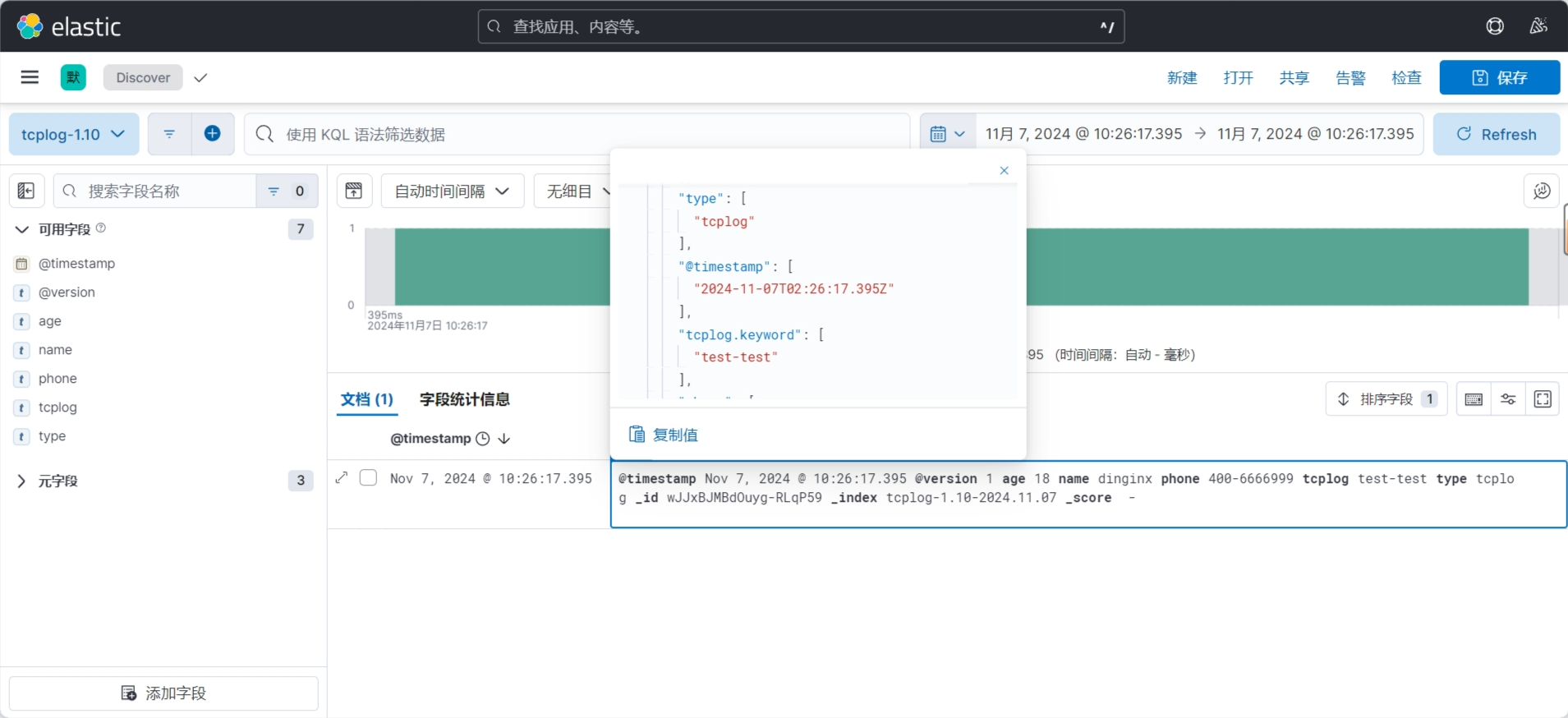Screen dimensions: 1568x718
Task: Click the 检查 menu item
Action: coord(1406,77)
